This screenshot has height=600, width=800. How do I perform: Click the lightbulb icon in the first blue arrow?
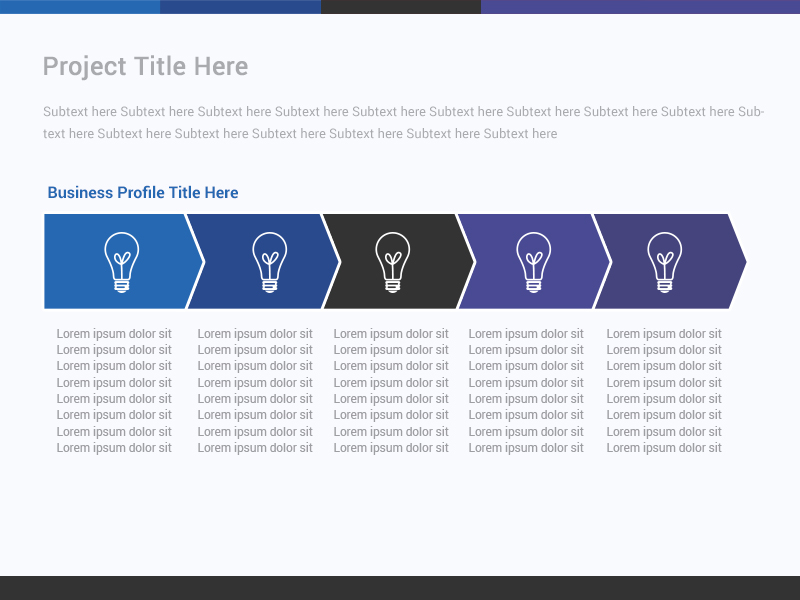tap(121, 261)
